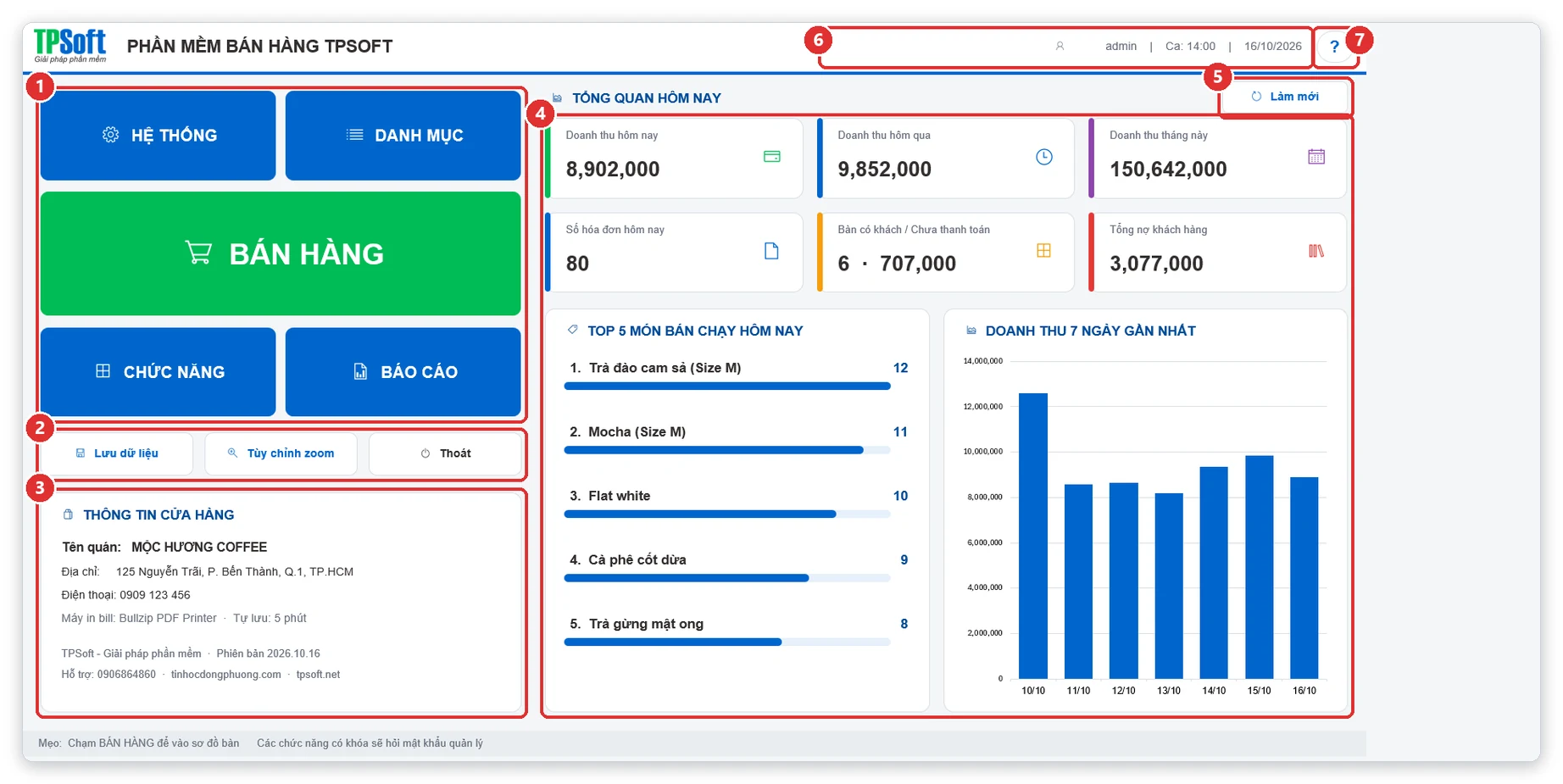The image size is (1563, 784).
Task: Click the Lưu dữ liệu backup button
Action: [x=117, y=453]
